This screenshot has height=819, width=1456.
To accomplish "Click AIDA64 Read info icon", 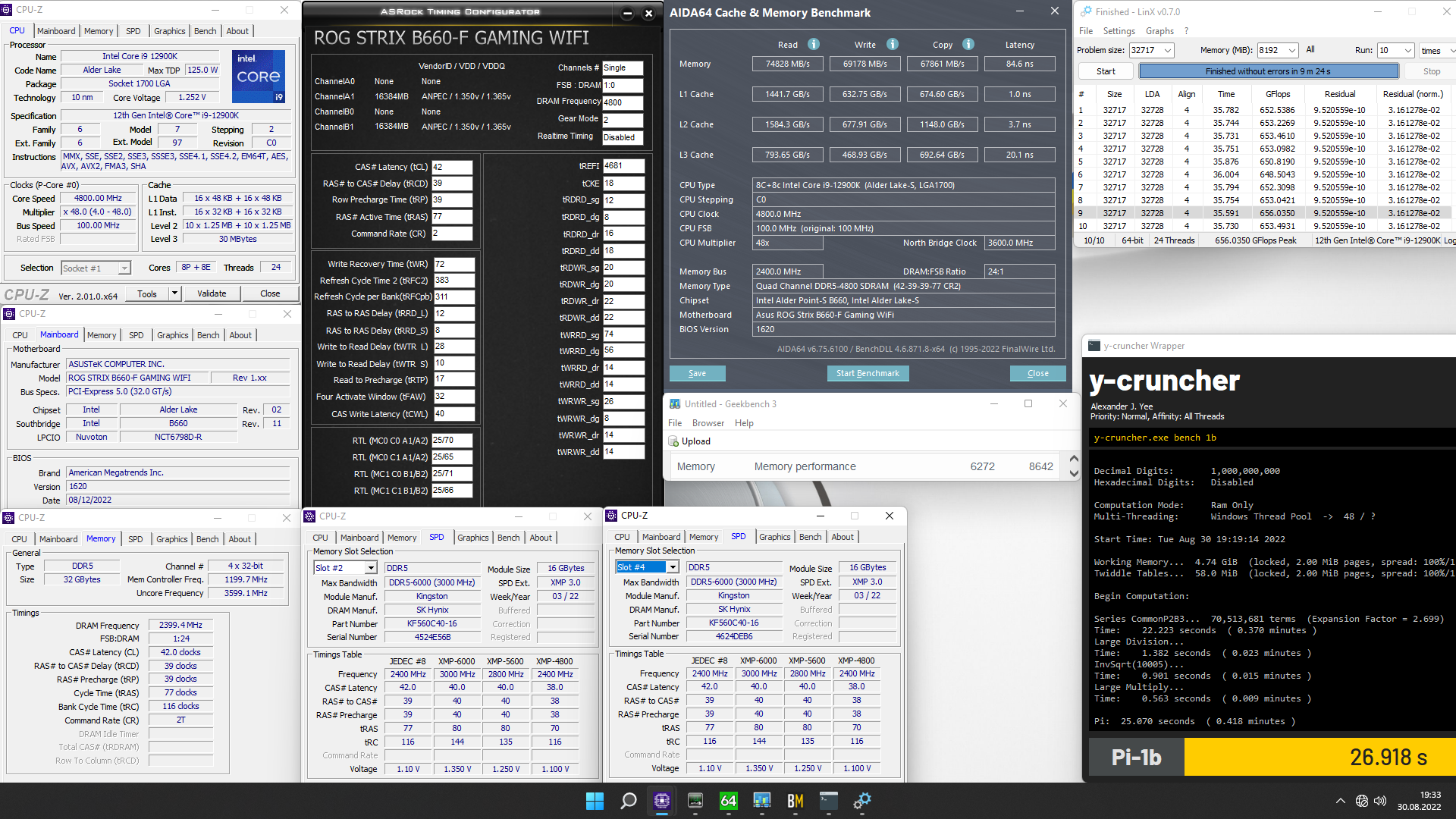I will [x=814, y=45].
